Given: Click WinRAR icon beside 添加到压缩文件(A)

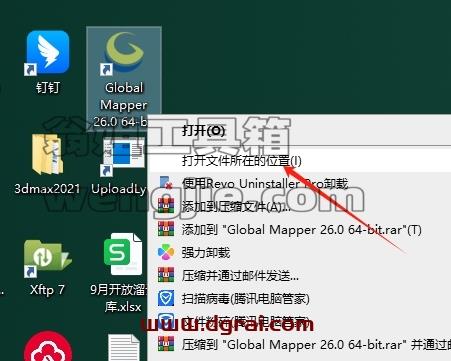Looking at the screenshot, I should pyautogui.click(x=166, y=206).
